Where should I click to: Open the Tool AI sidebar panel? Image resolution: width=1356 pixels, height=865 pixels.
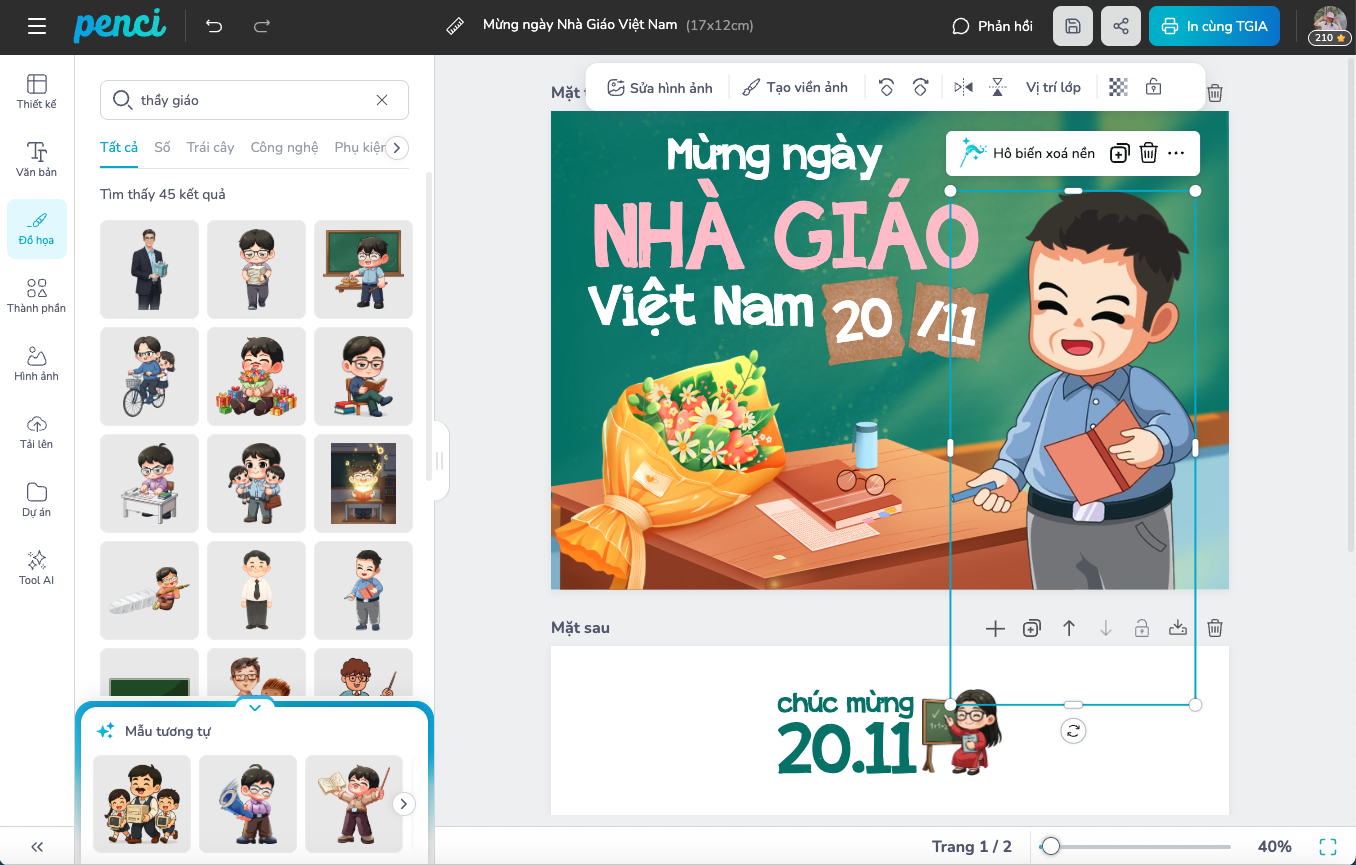[37, 567]
